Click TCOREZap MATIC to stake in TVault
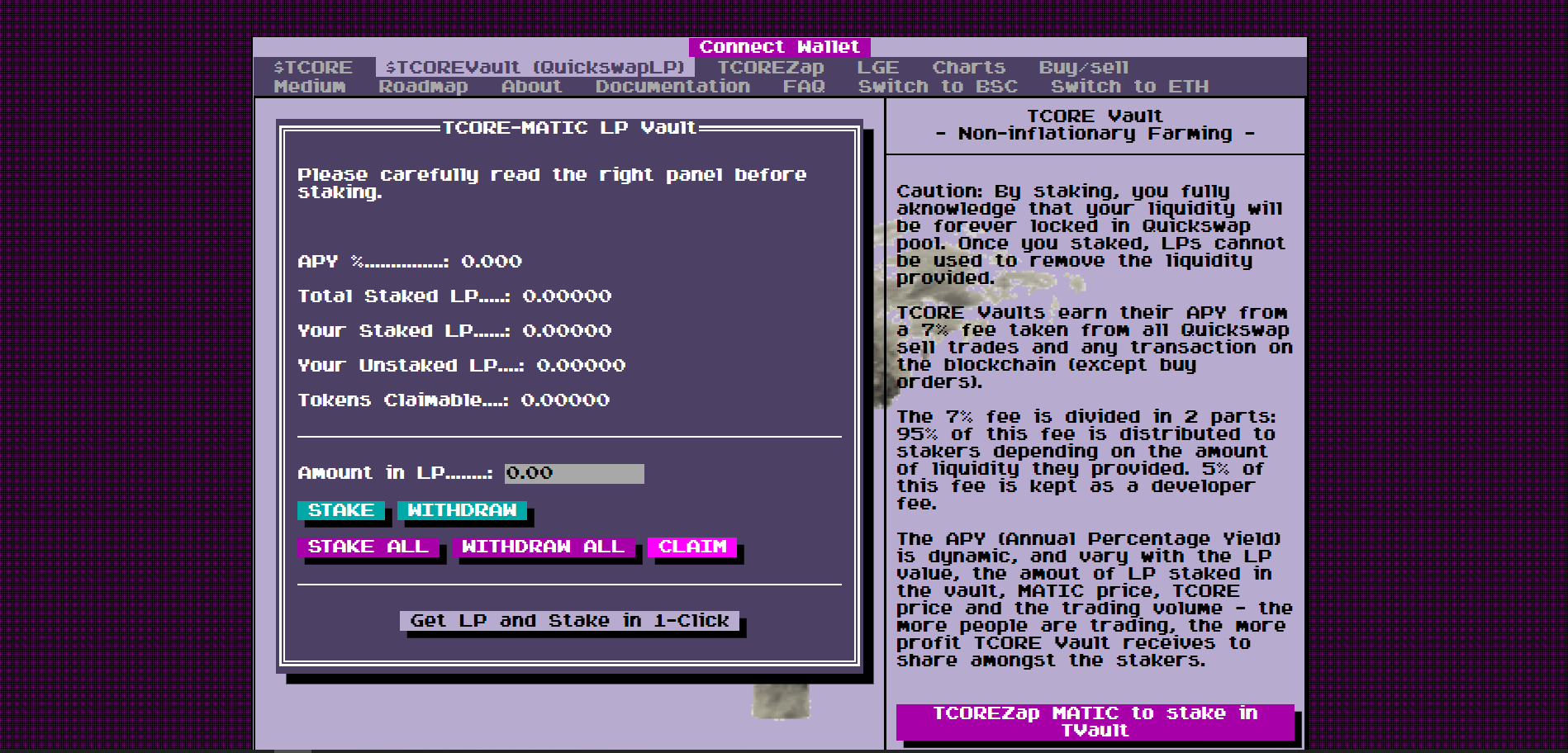 pyautogui.click(x=1095, y=722)
